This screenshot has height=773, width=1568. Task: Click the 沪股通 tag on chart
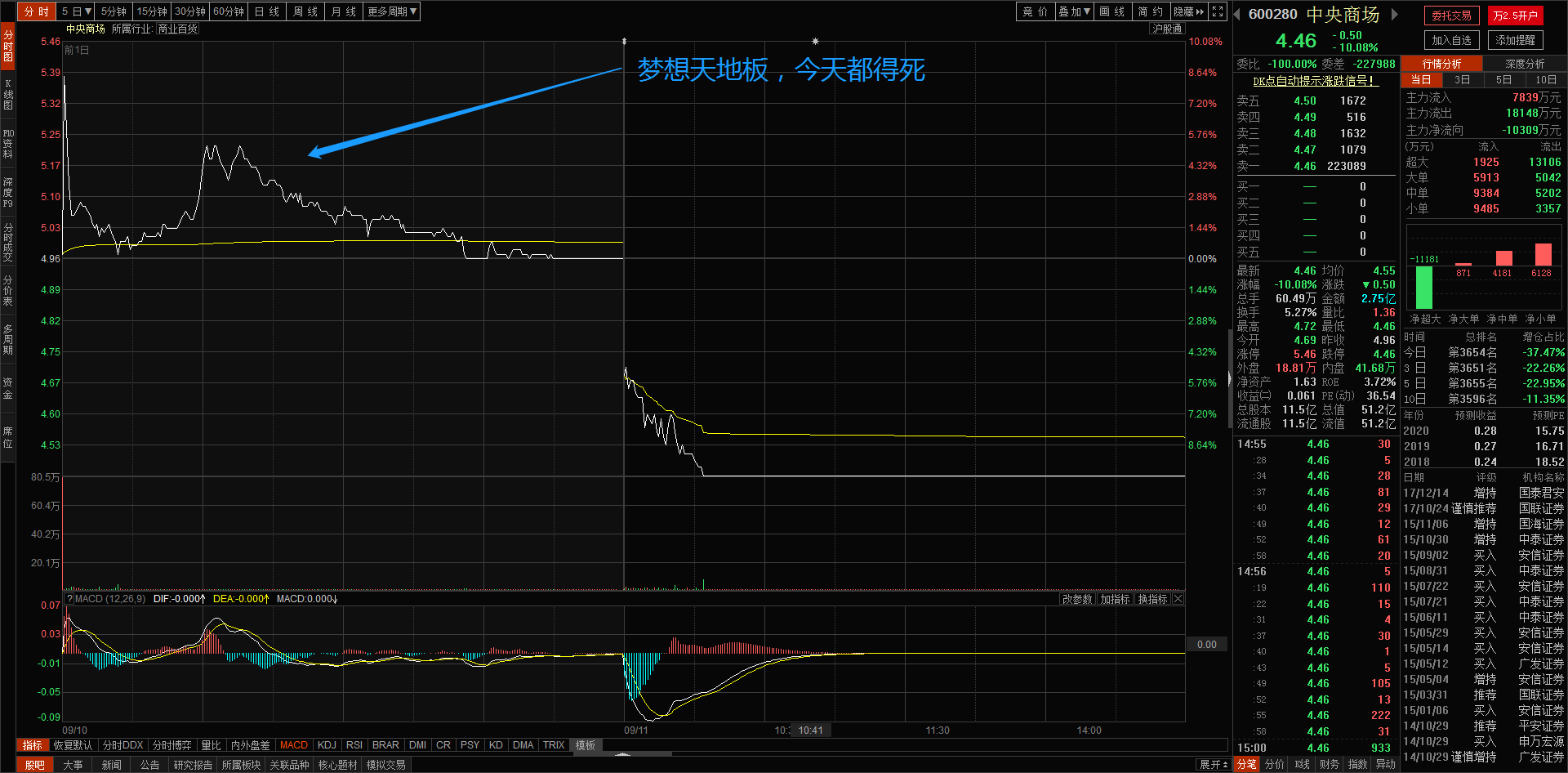[x=1167, y=29]
